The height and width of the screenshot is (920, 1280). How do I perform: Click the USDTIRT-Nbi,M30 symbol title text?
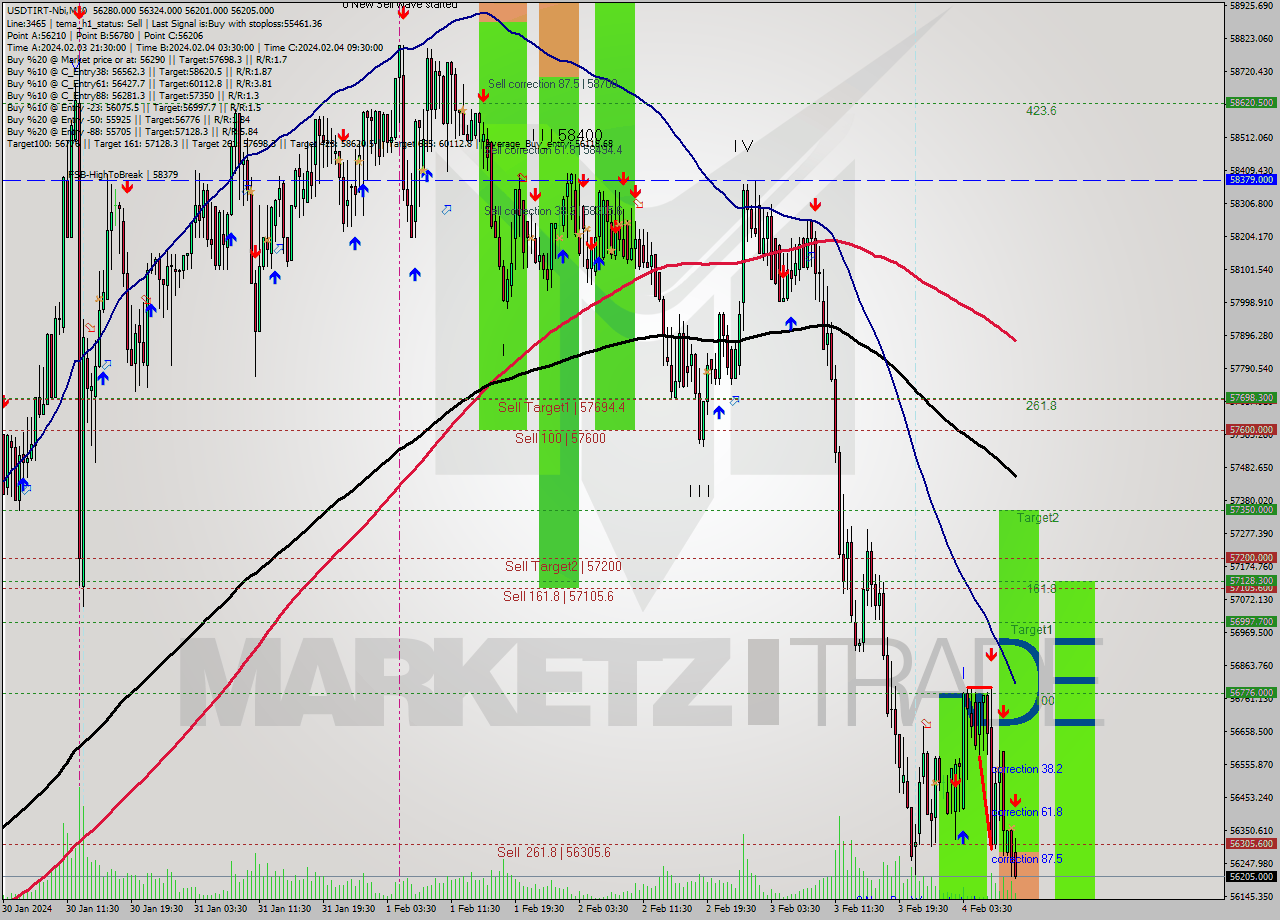pyautogui.click(x=47, y=9)
